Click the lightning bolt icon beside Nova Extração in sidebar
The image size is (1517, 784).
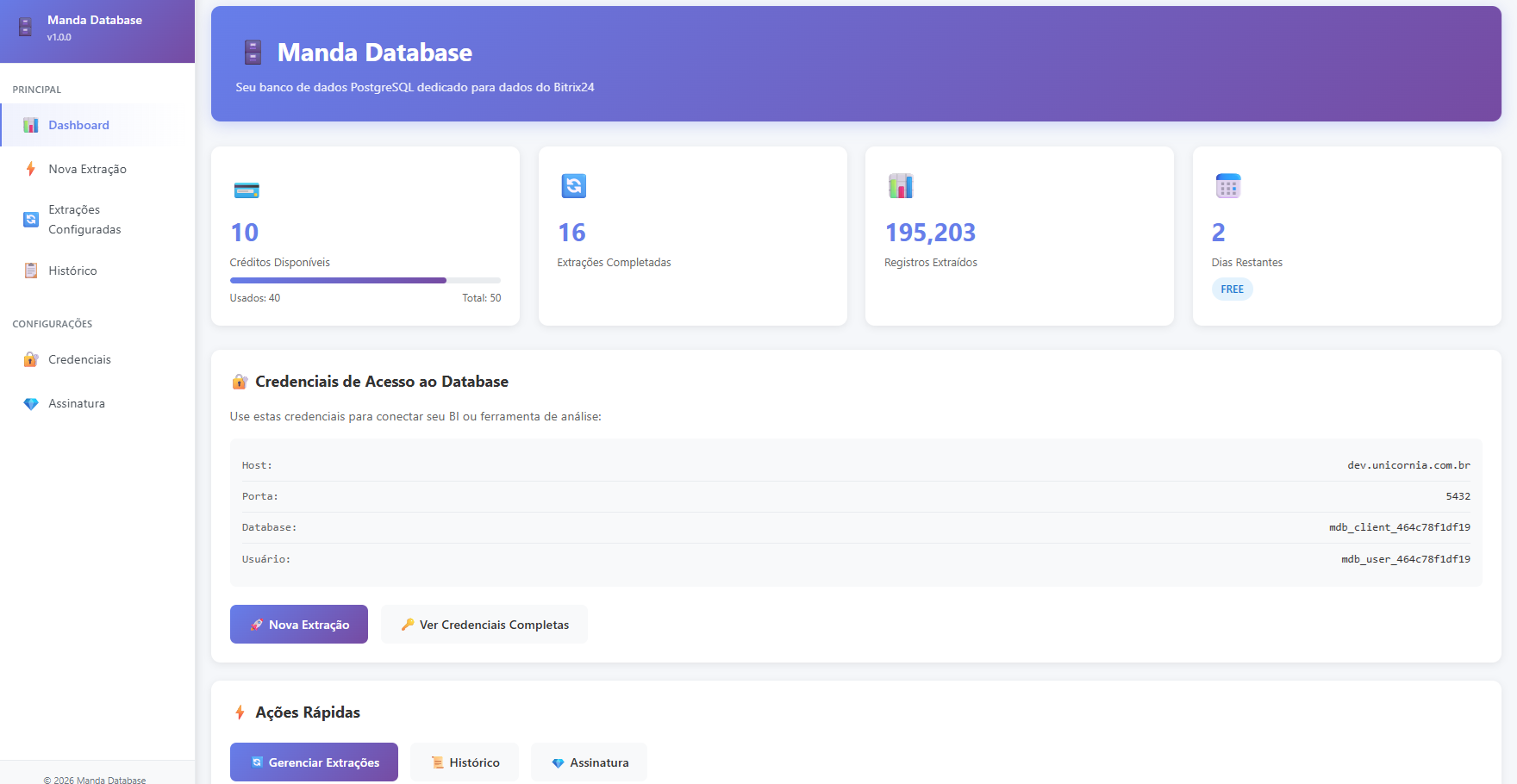(x=31, y=169)
